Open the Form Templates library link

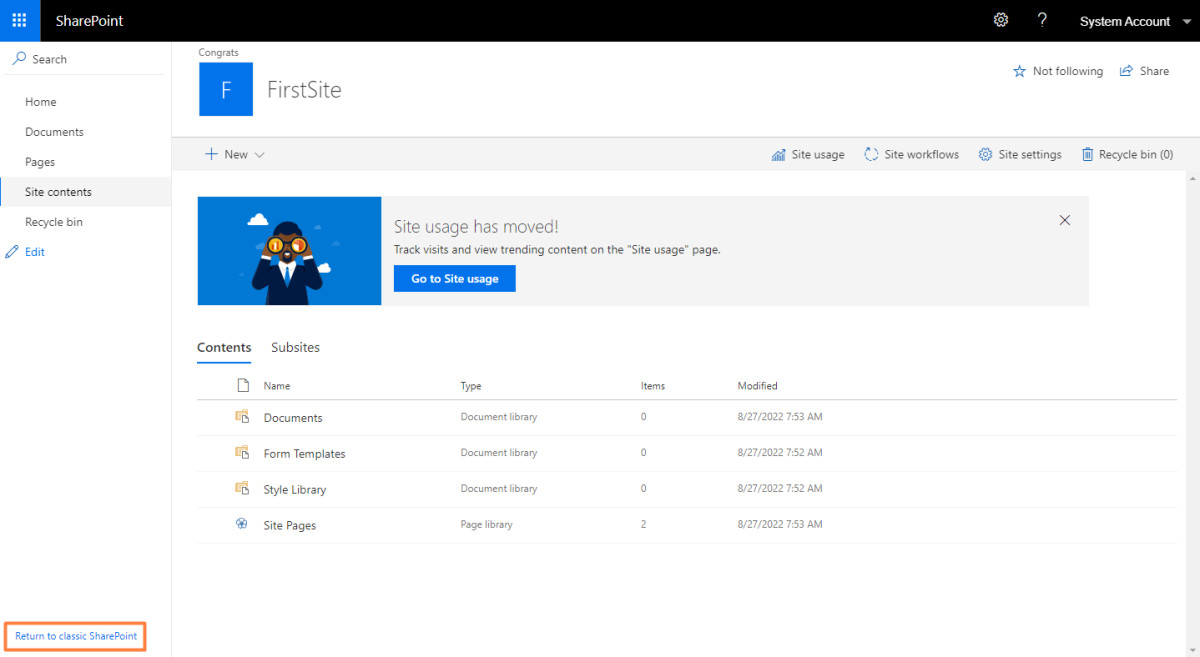(x=305, y=454)
